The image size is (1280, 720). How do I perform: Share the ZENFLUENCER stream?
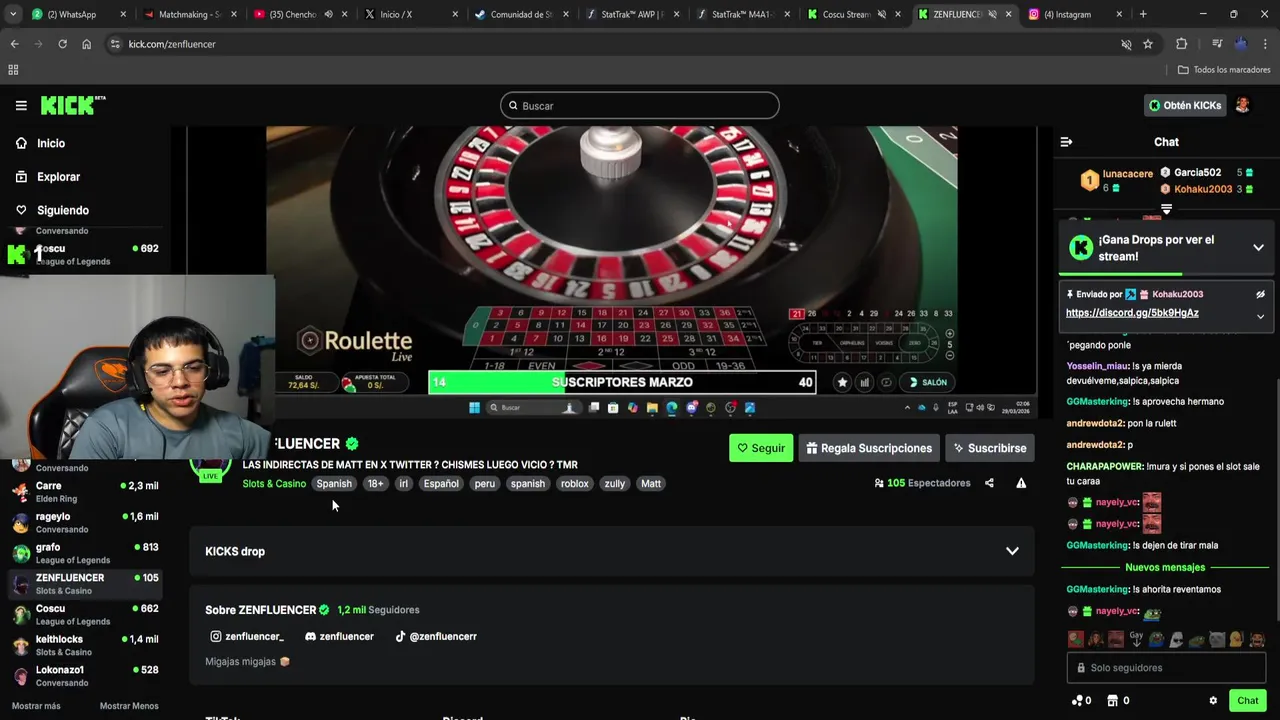point(989,483)
